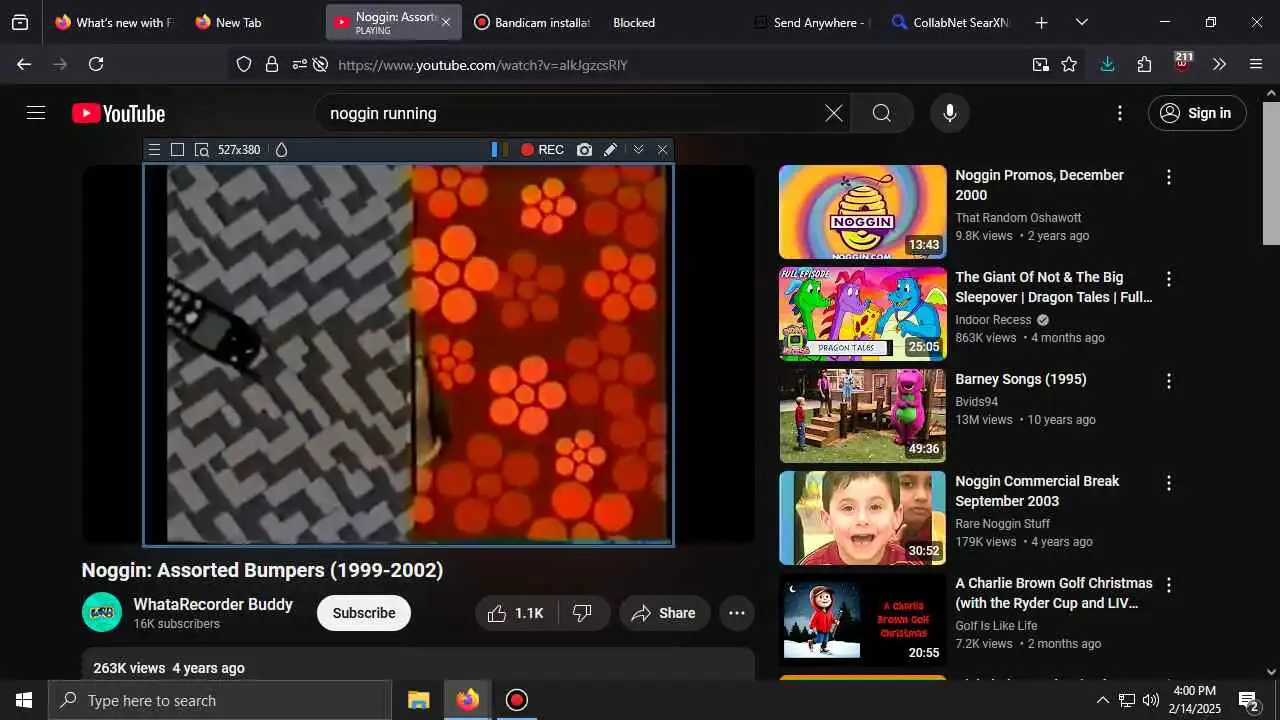Image resolution: width=1280 pixels, height=720 pixels.
Task: Open Firefox downloads panel arrow
Action: [1107, 64]
